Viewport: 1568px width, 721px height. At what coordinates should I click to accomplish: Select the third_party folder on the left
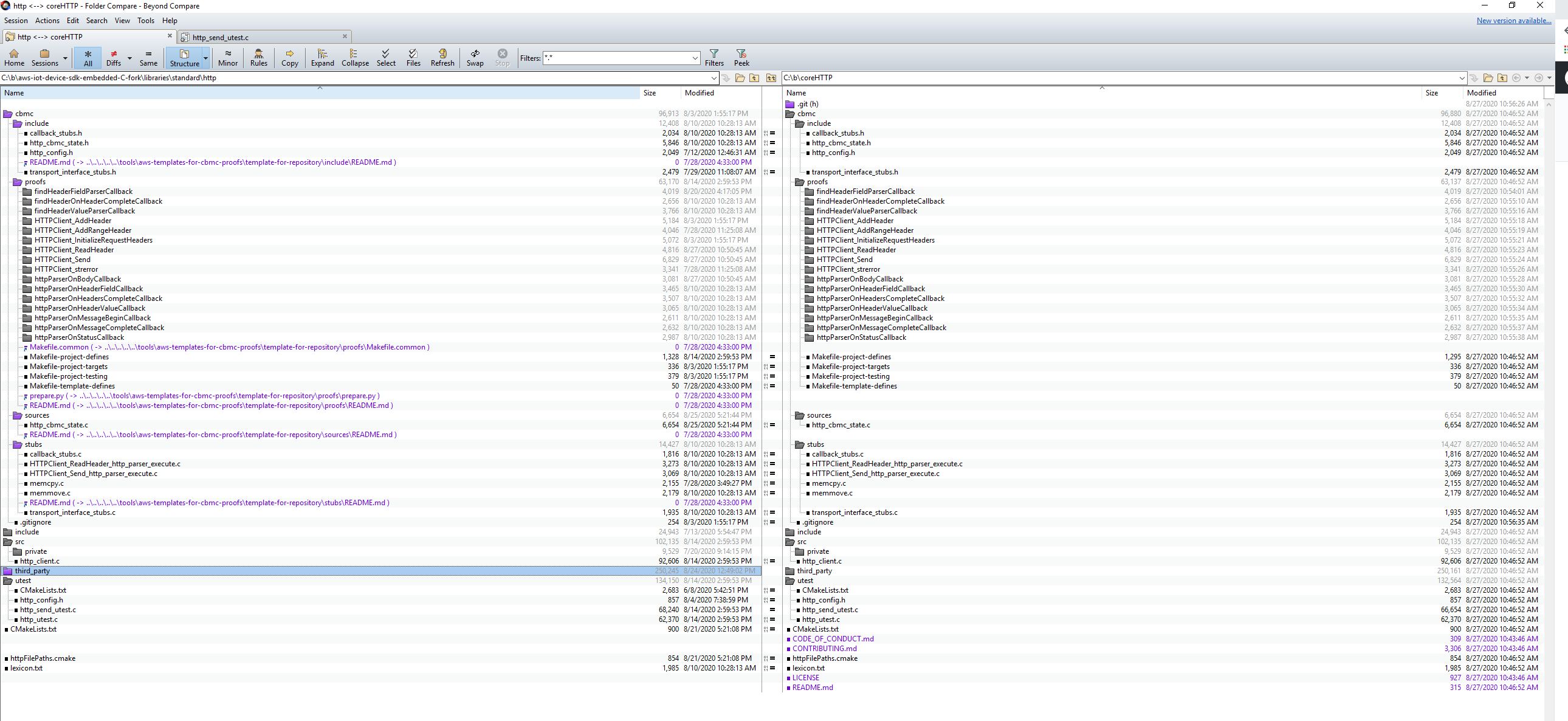click(32, 571)
